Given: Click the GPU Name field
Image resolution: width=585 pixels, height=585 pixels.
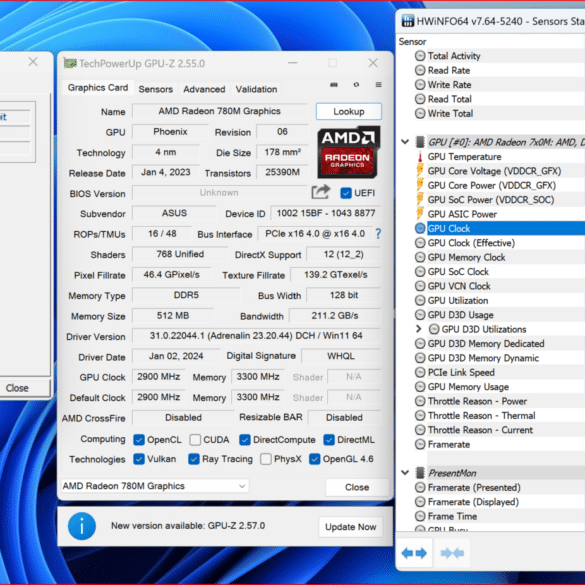Looking at the screenshot, I should (219, 111).
